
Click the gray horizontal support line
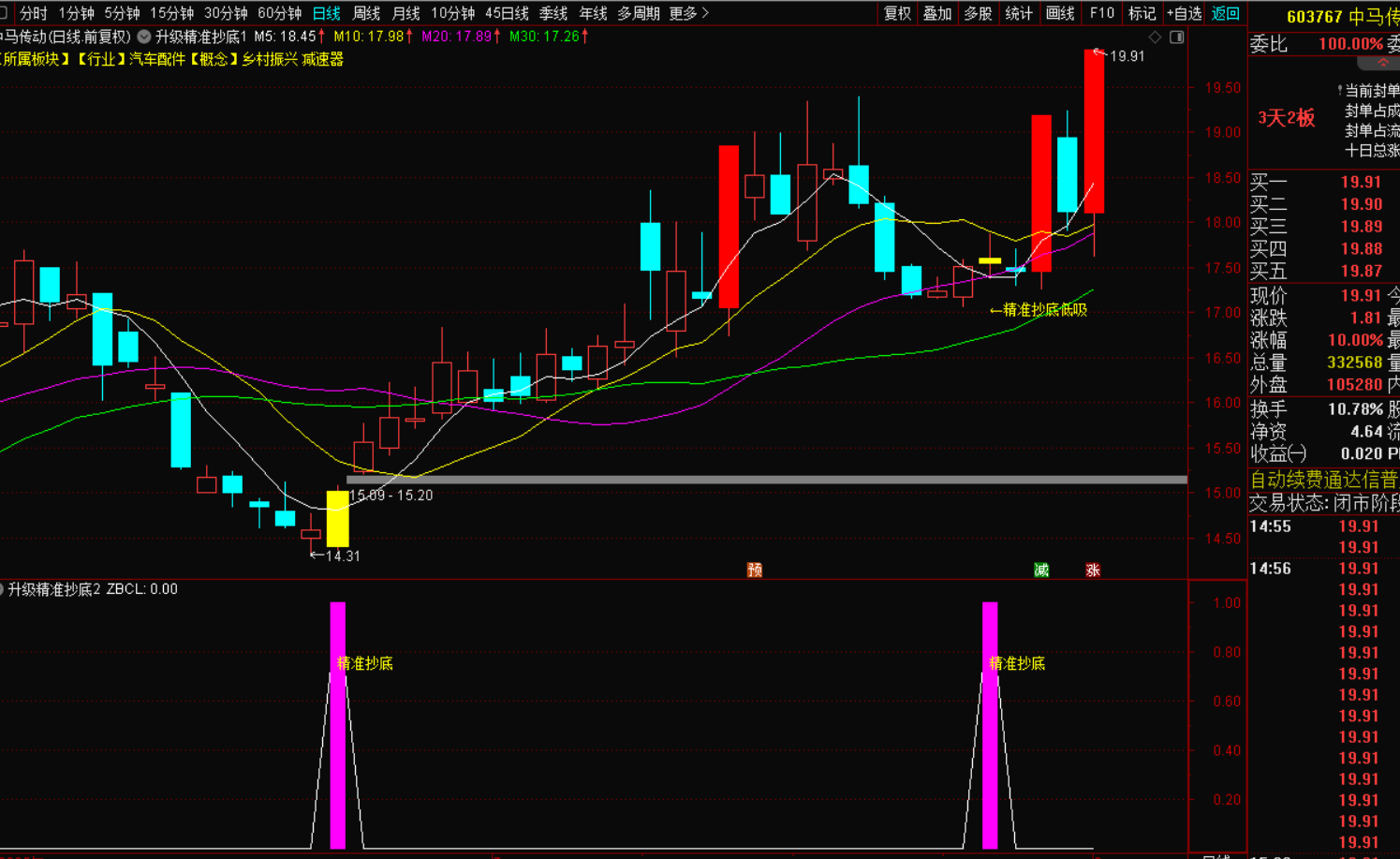click(766, 480)
